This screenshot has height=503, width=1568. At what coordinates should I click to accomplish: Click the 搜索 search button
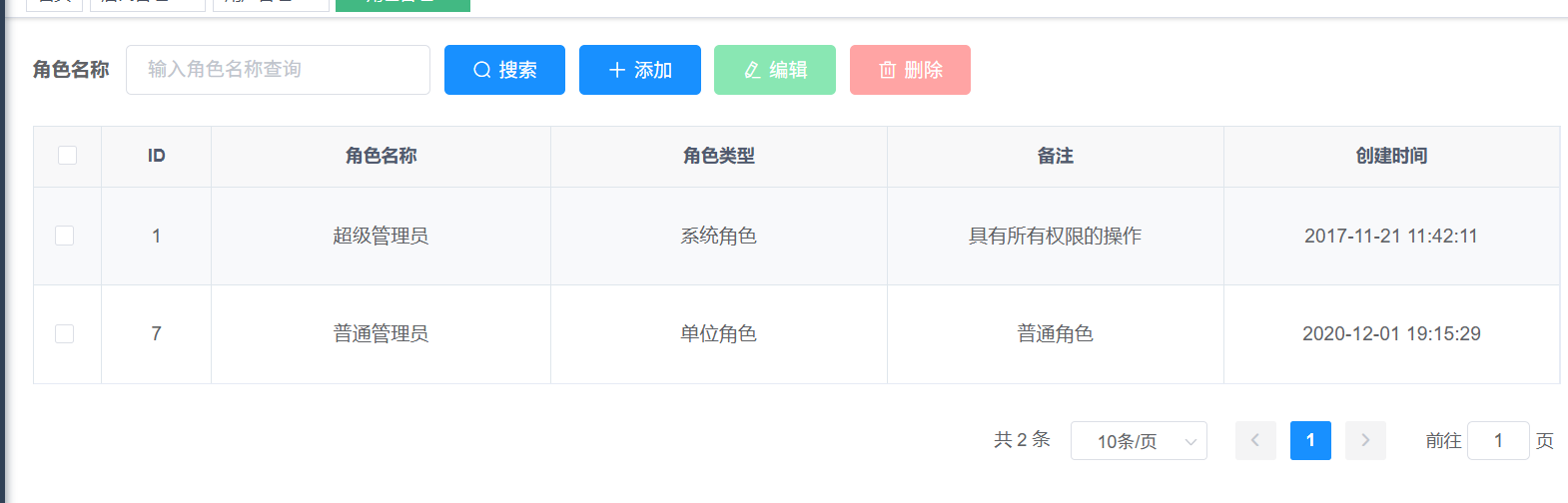tap(504, 70)
